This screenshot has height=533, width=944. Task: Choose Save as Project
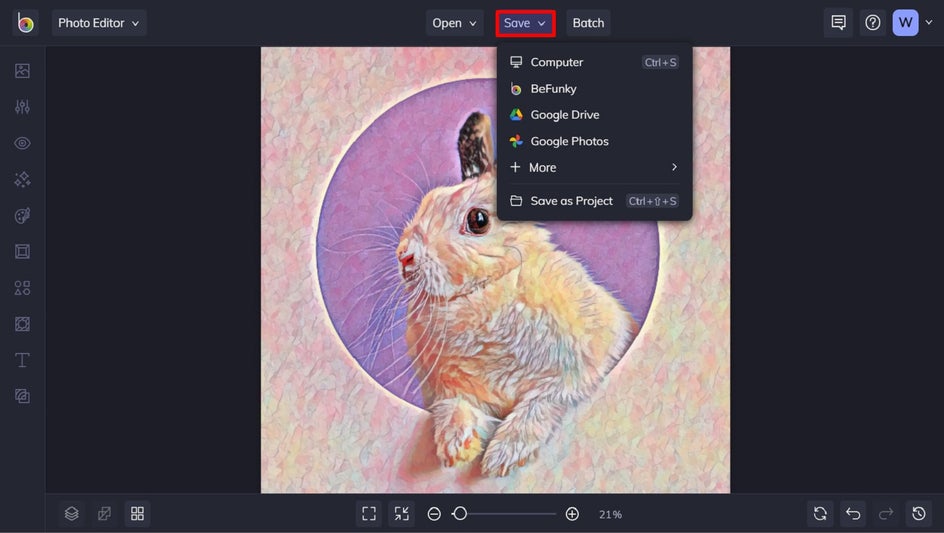pos(594,201)
